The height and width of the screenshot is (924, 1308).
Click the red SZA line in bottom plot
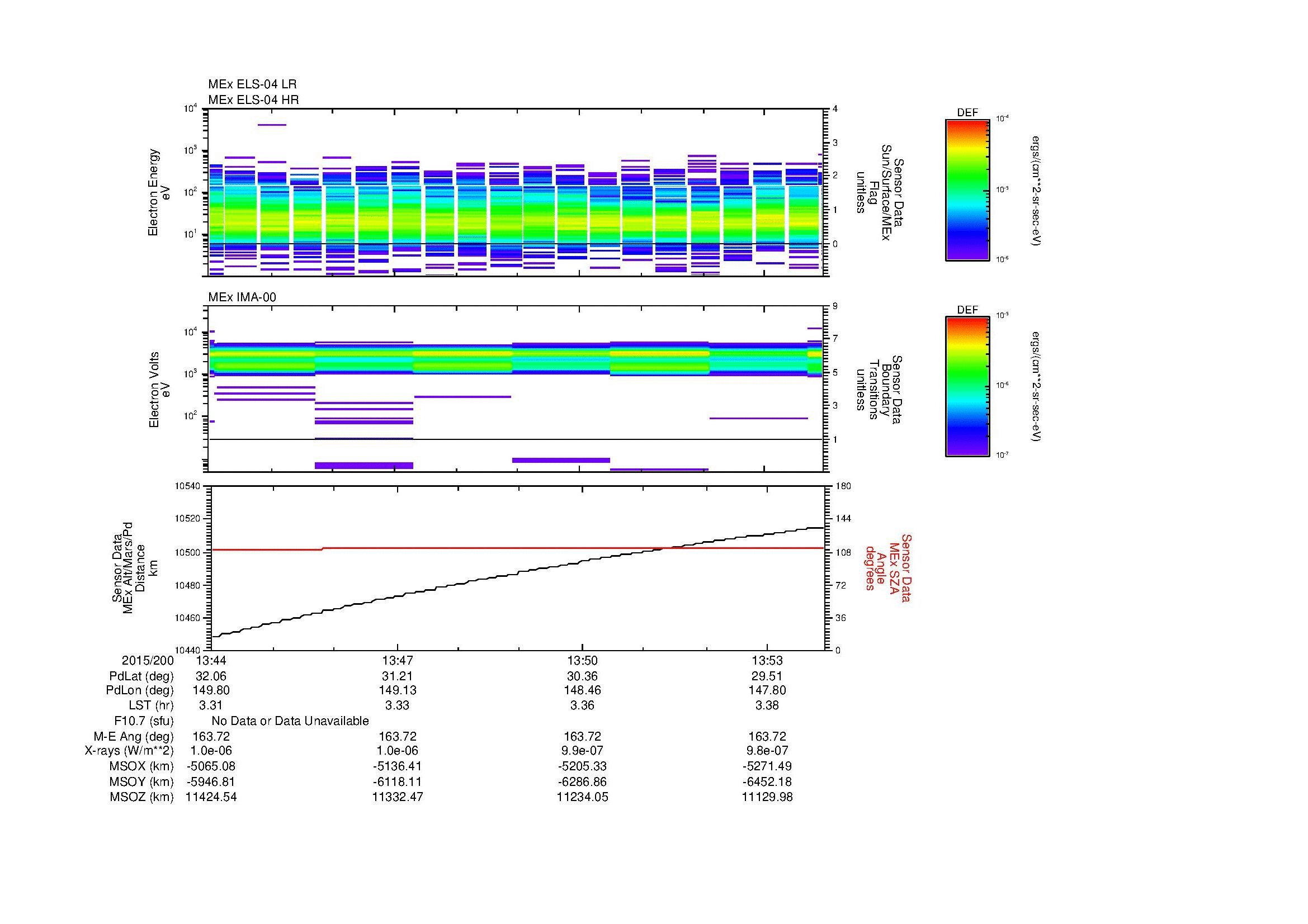tap(517, 548)
